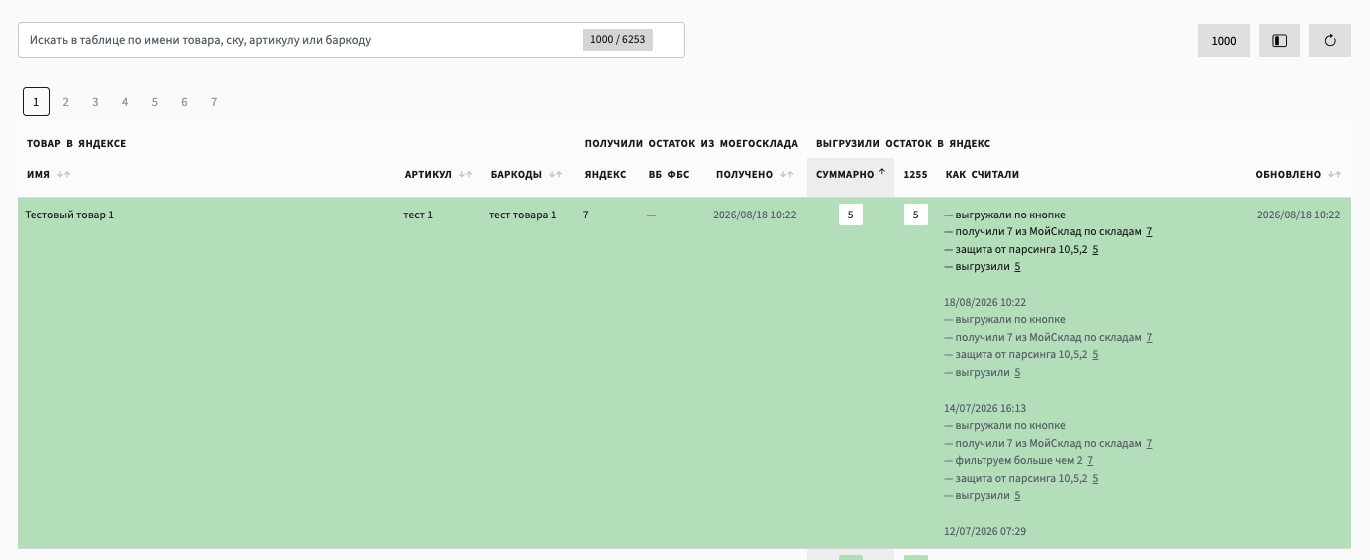Go to page 5
Viewport: 1370px width, 560px height.
(155, 102)
